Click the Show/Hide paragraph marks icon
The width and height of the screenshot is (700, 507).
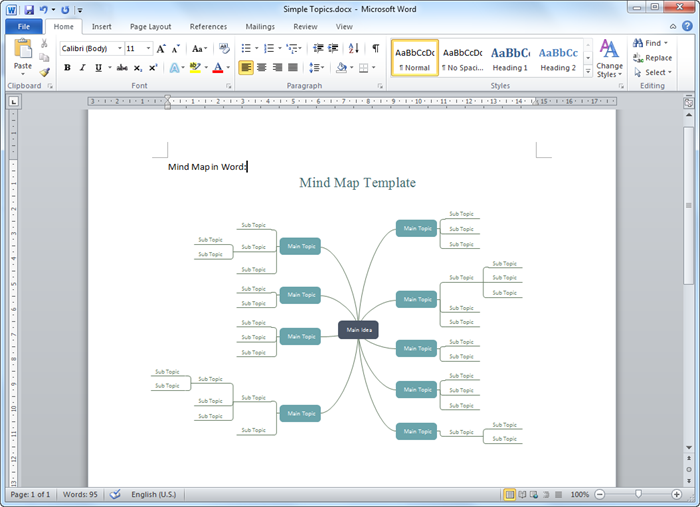376,48
